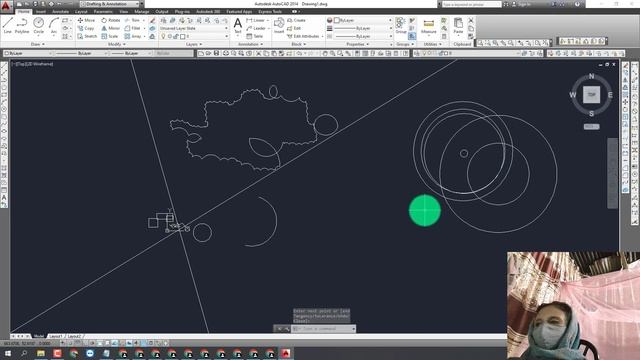Click the command line input field
The width and height of the screenshot is (640, 360).
(x=323, y=329)
